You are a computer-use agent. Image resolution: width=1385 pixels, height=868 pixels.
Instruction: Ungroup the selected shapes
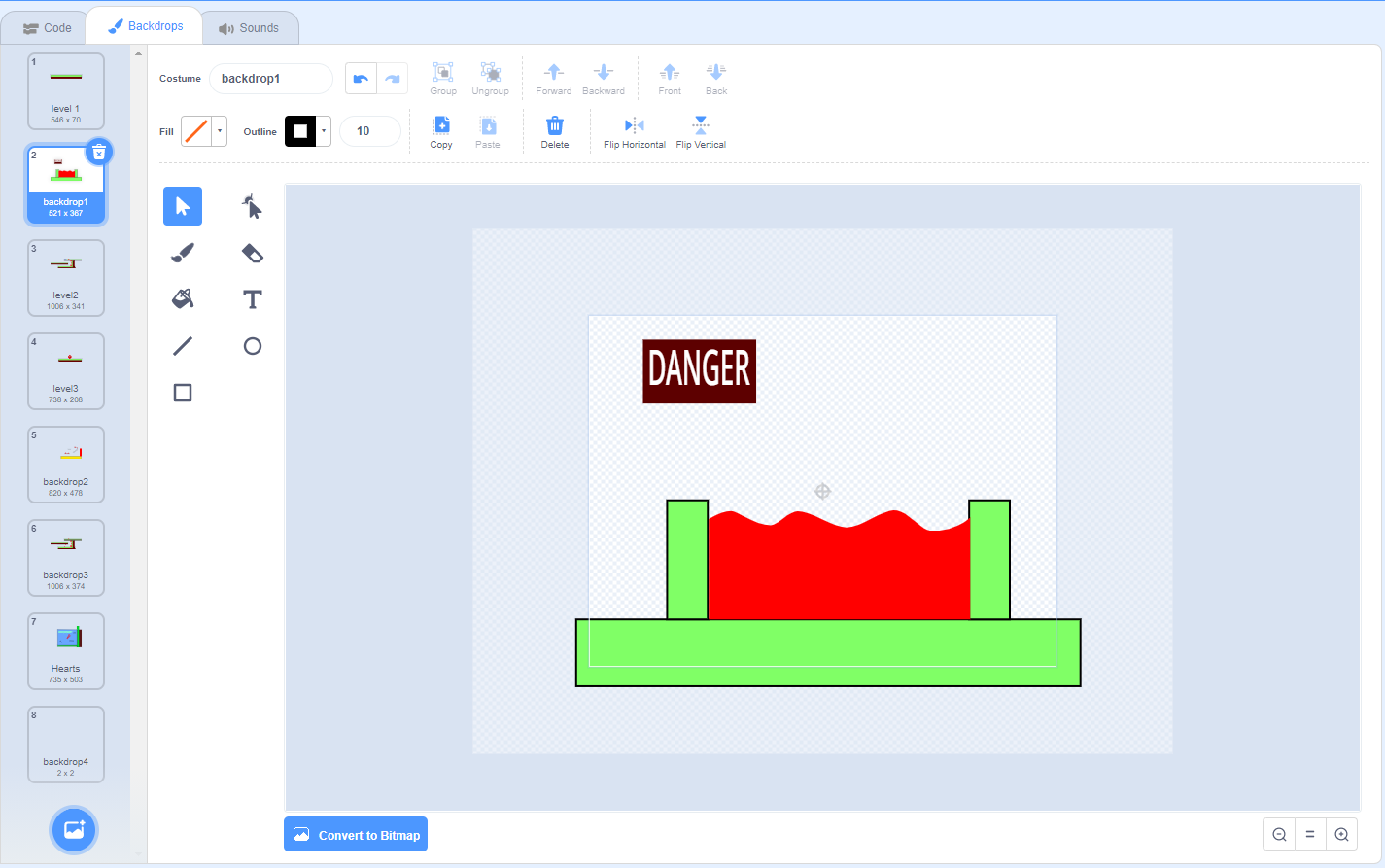[x=490, y=79]
